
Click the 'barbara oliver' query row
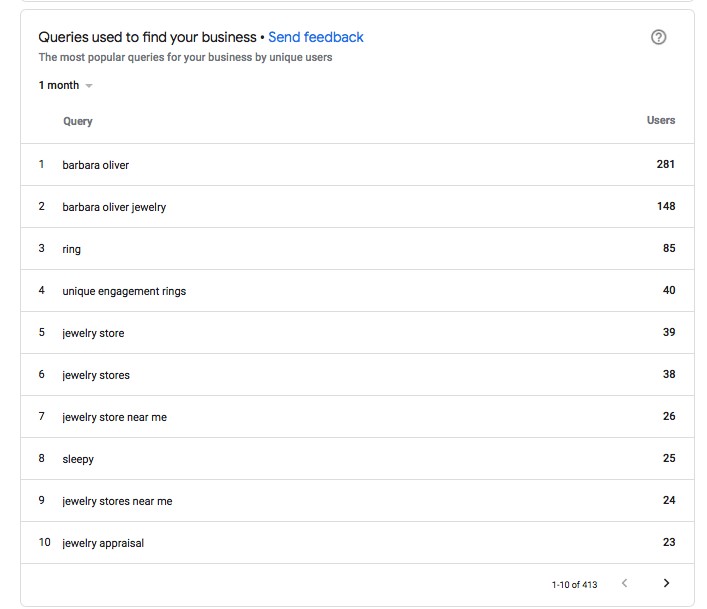[357, 165]
